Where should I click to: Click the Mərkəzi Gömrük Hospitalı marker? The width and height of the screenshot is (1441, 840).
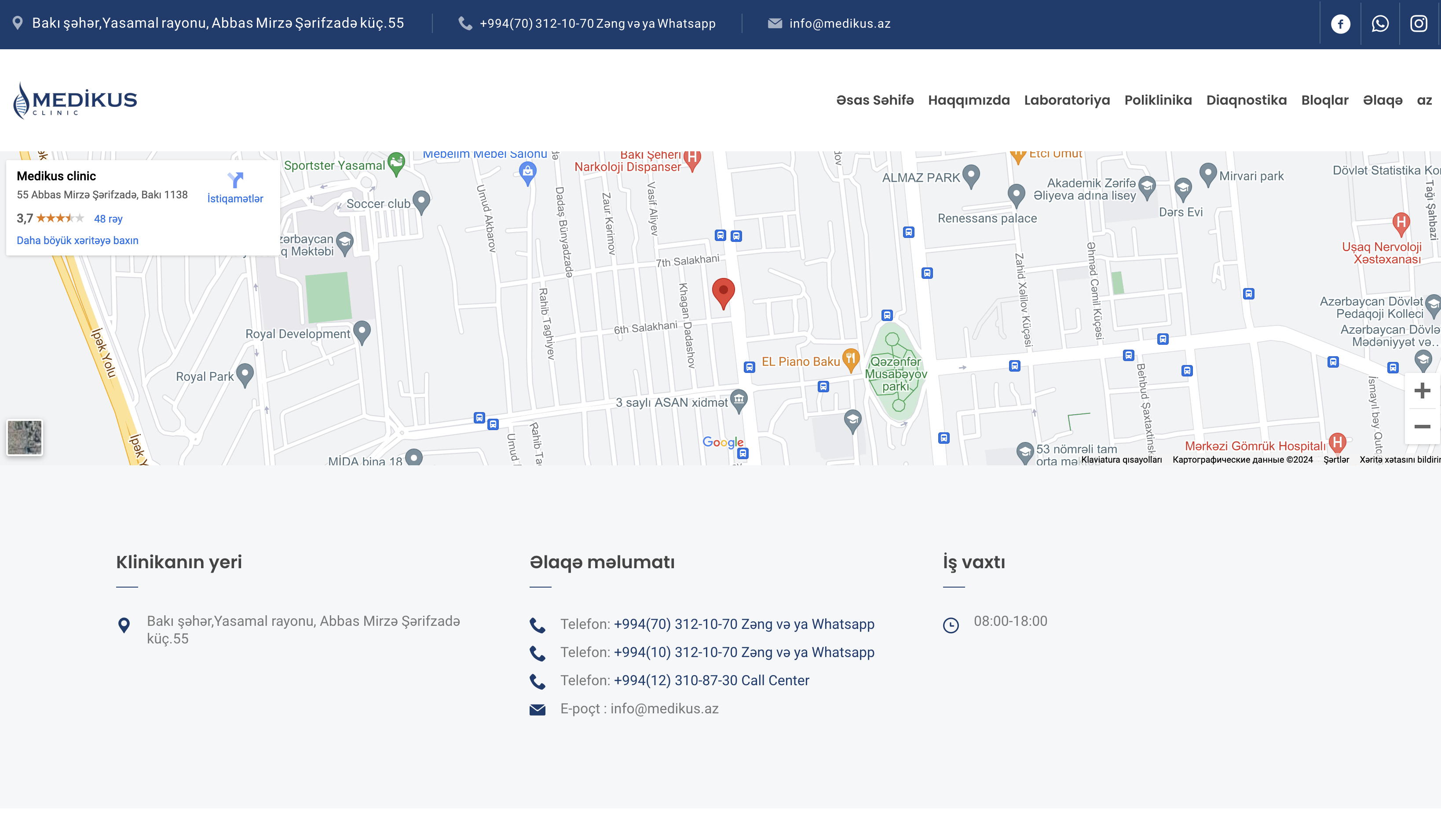(x=1337, y=442)
